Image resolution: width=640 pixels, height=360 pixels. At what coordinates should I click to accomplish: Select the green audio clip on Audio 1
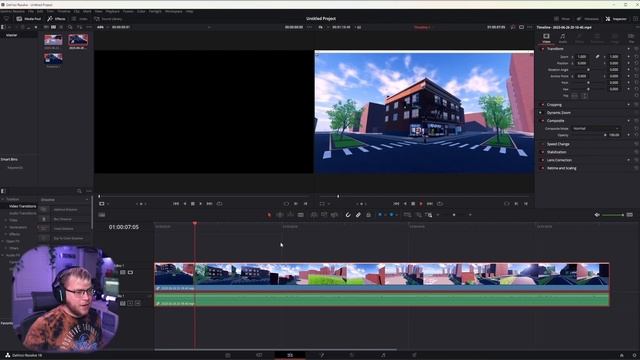[x=382, y=300]
